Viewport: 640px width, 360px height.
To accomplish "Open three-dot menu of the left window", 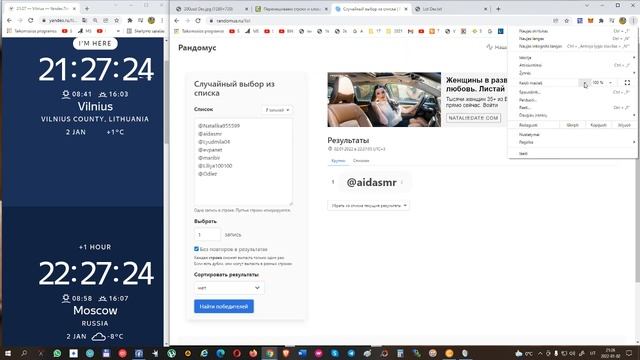I will coord(162,20).
